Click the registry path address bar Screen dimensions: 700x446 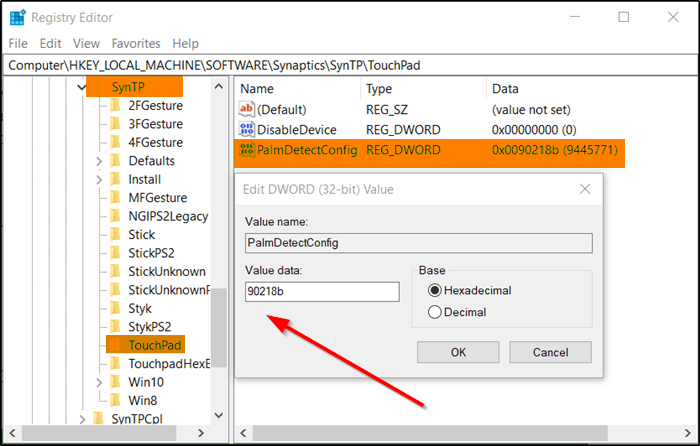tap(350, 65)
